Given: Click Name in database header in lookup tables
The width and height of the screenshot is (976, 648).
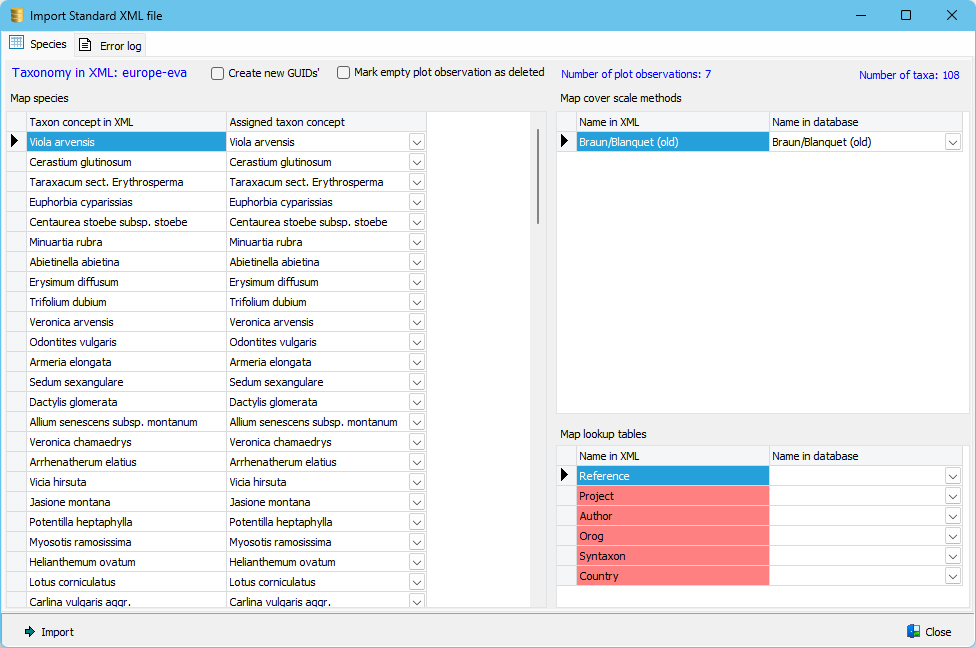Looking at the screenshot, I should click(866, 456).
